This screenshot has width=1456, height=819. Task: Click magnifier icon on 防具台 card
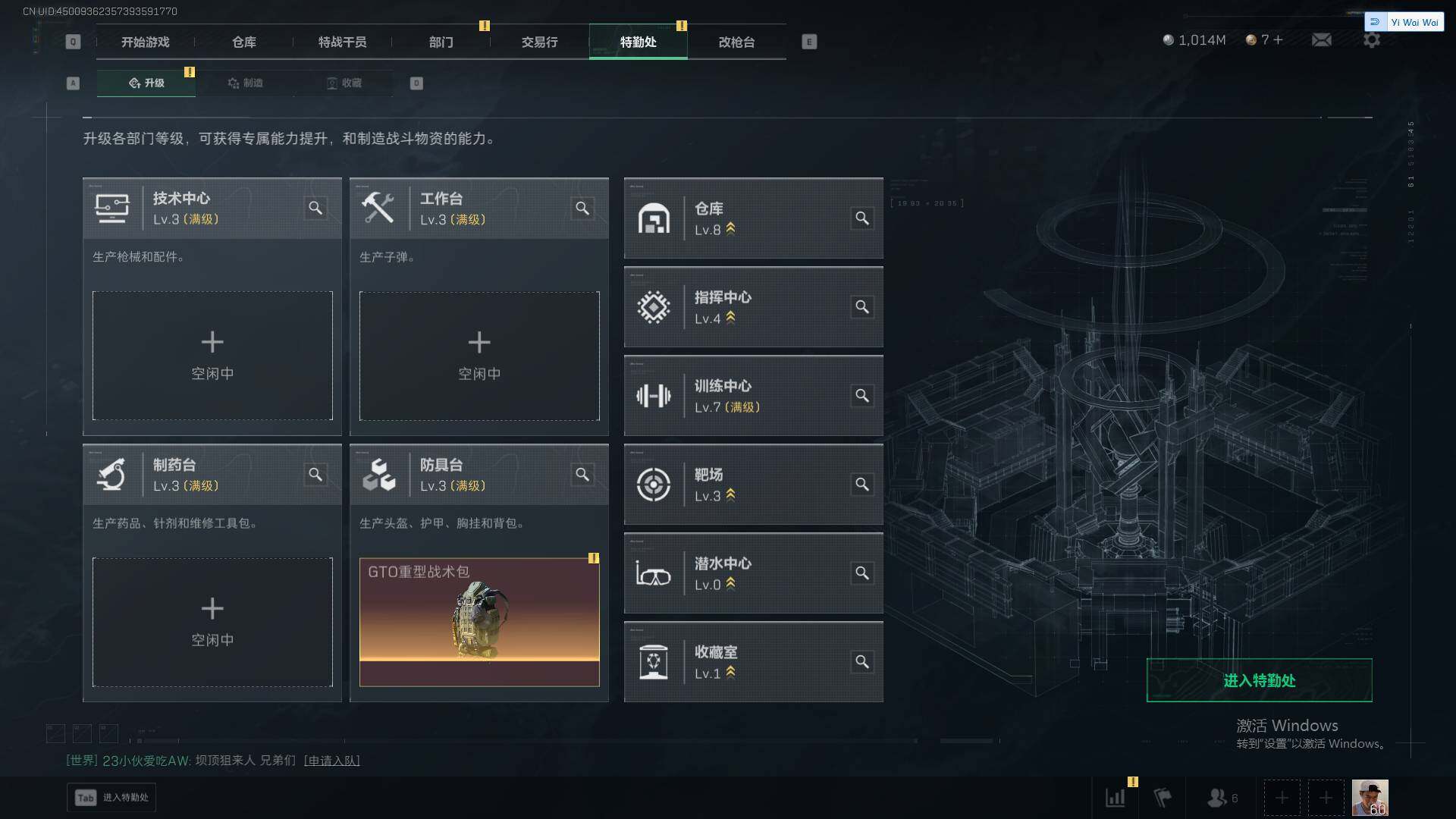[582, 475]
